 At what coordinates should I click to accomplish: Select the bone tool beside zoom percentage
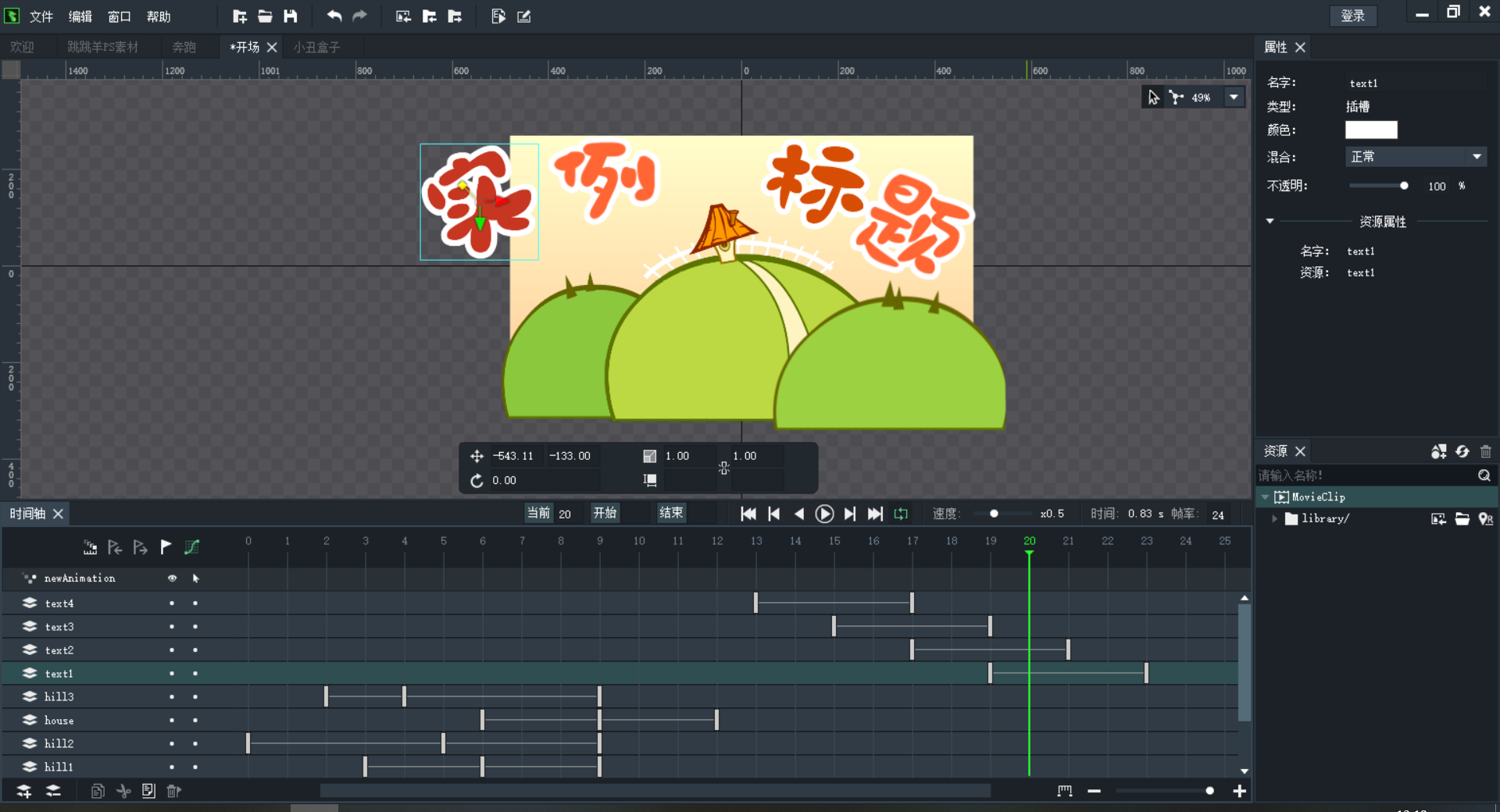[x=1176, y=98]
